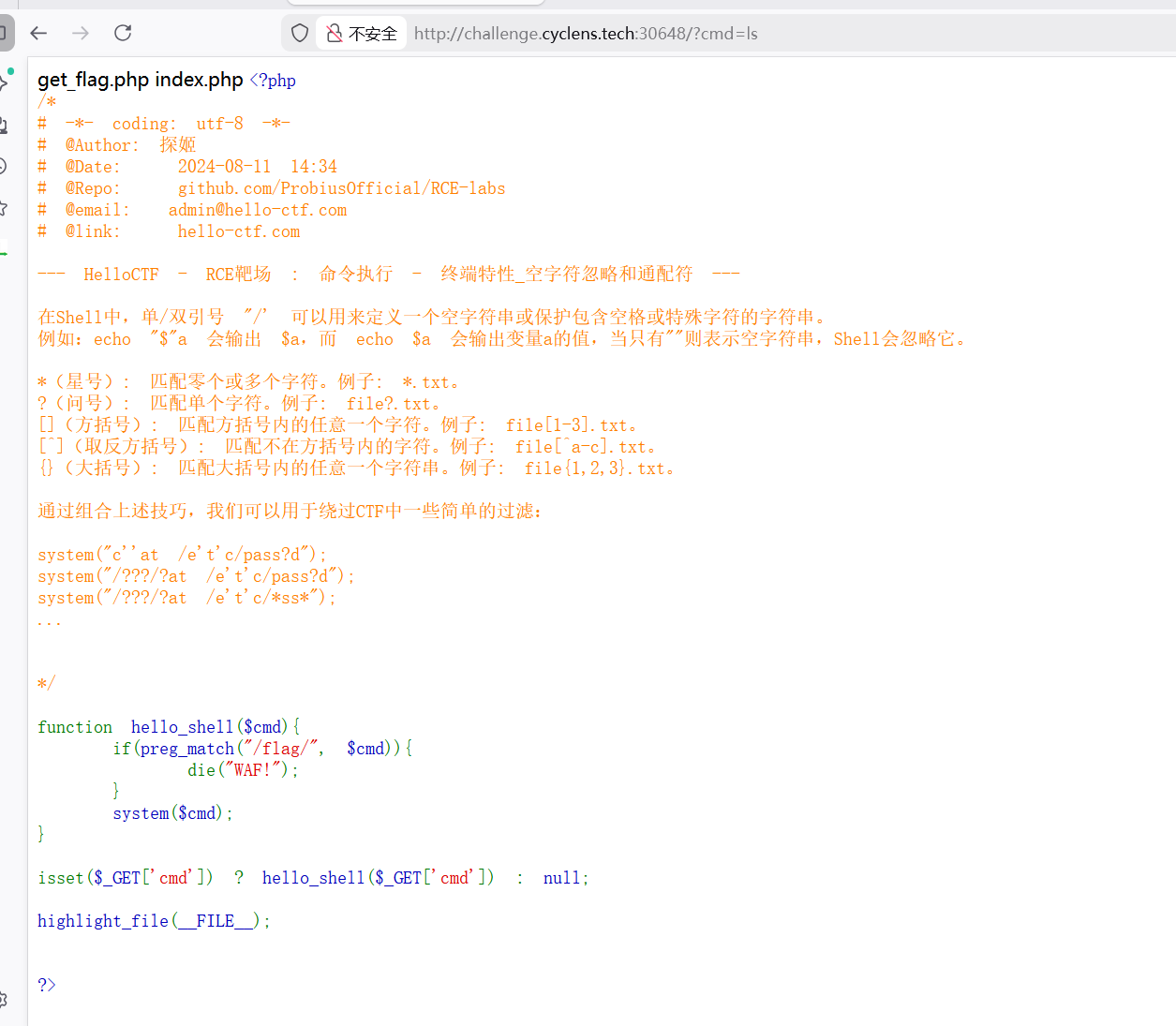Click the admin@hello-ctf.com email text
The image size is (1176, 1026).
point(258,210)
